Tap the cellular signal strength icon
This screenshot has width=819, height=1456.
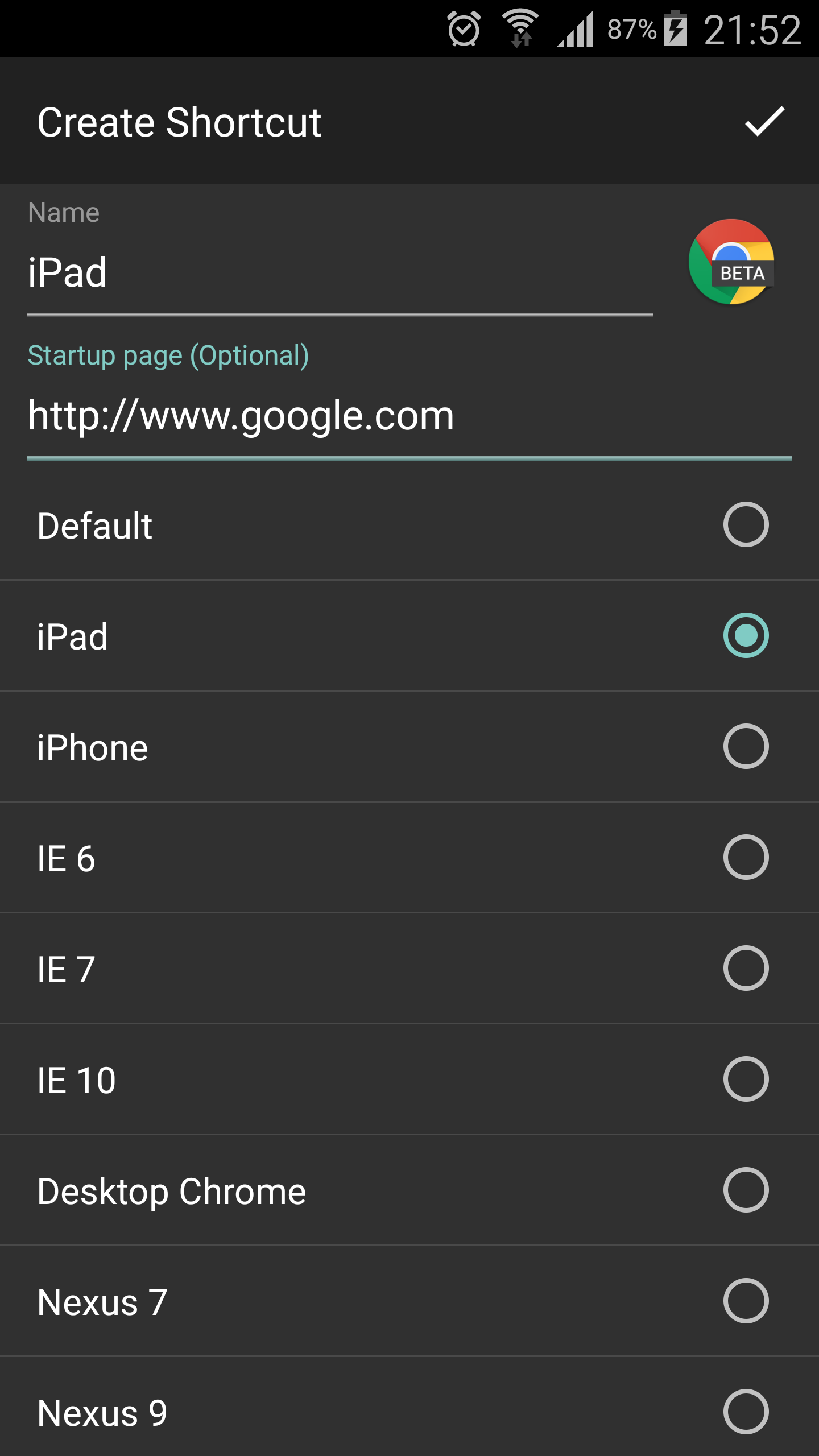[x=576, y=29]
